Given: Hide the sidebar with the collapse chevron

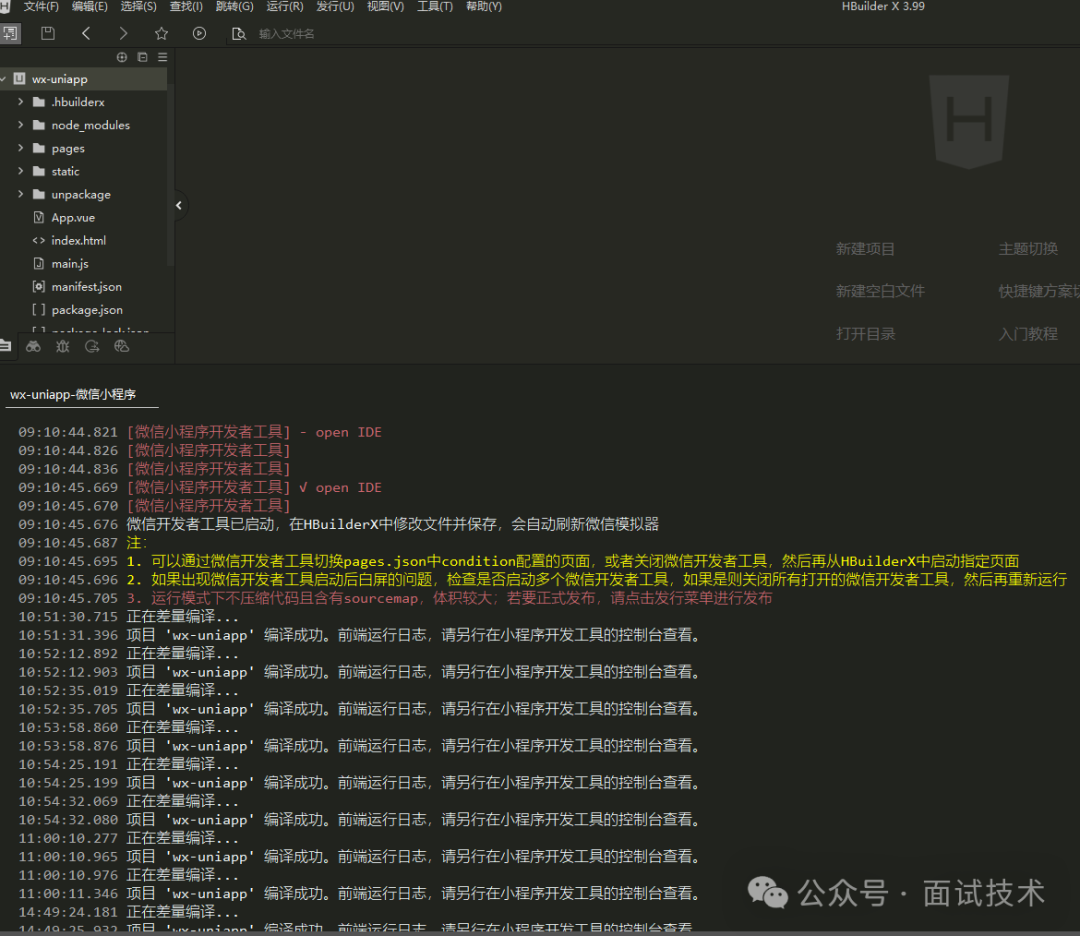Looking at the screenshot, I should [x=178, y=205].
